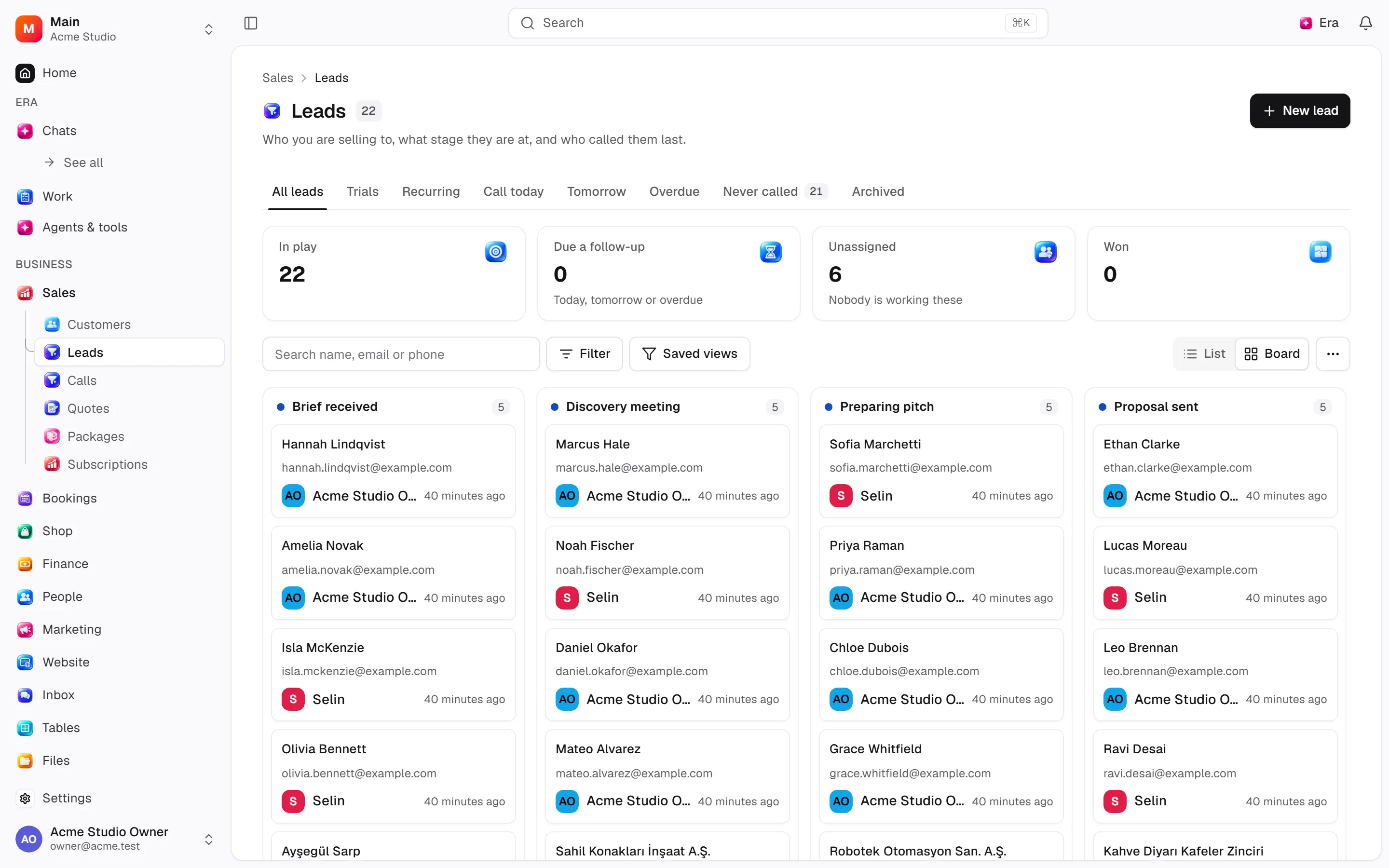Open the Shop module
Image resolution: width=1389 pixels, height=868 pixels.
pos(57,531)
